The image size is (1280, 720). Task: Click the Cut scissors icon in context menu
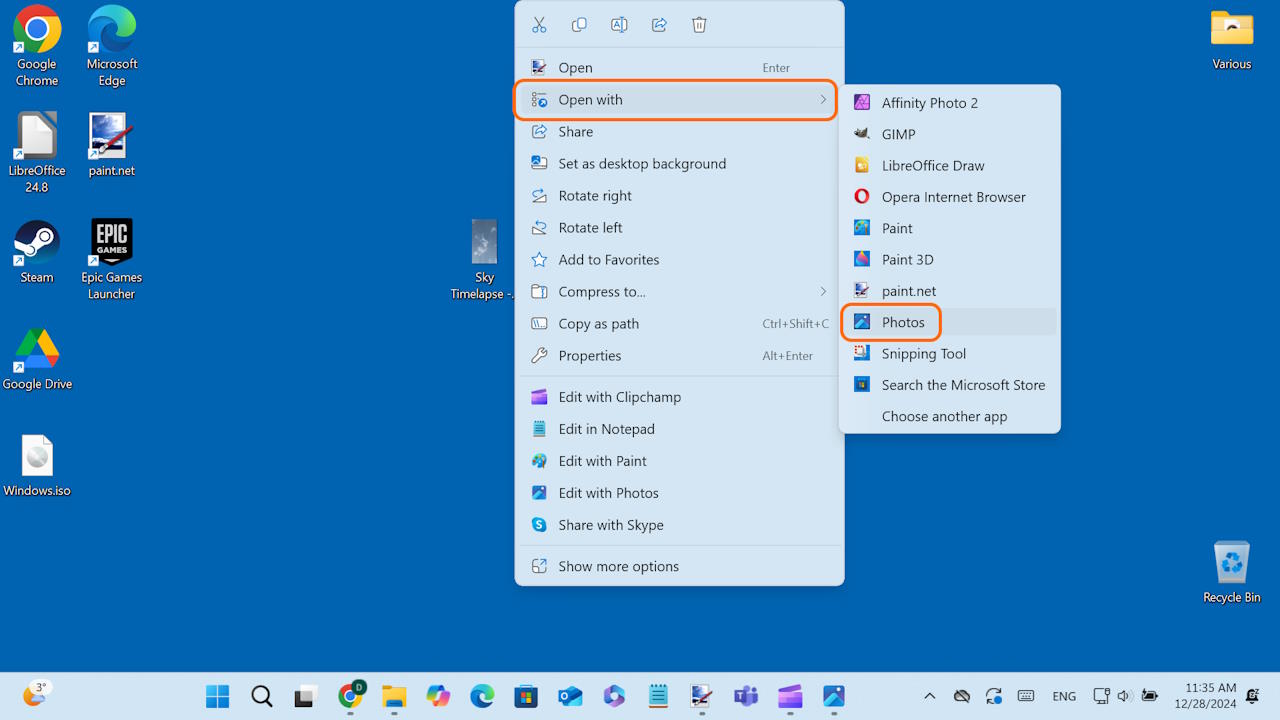click(539, 25)
